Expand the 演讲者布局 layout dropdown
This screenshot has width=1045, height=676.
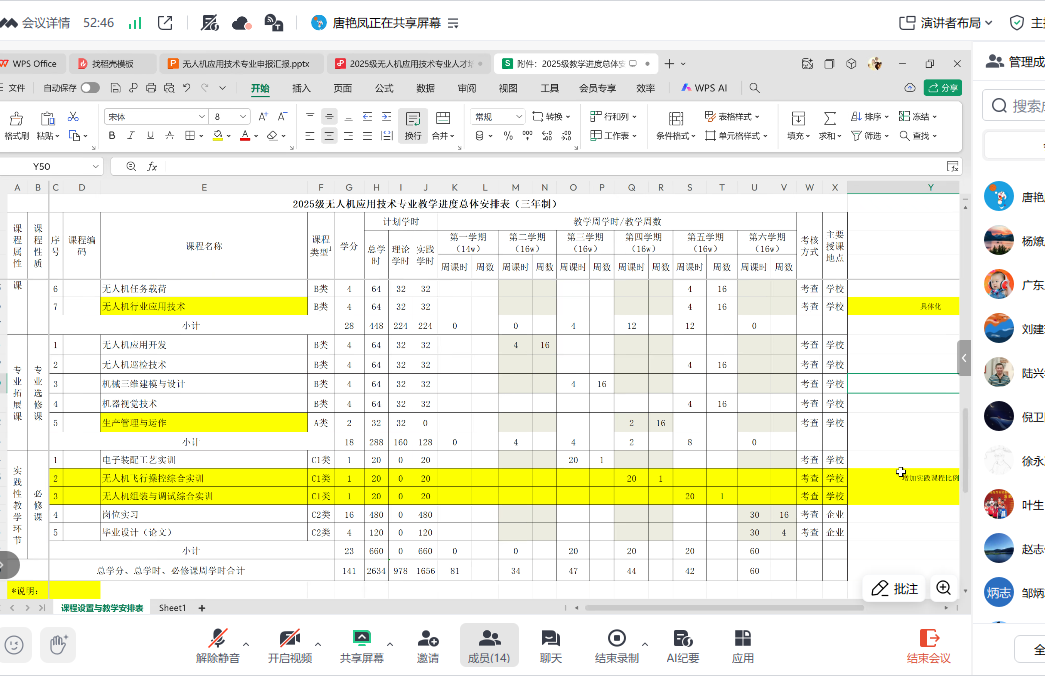946,22
